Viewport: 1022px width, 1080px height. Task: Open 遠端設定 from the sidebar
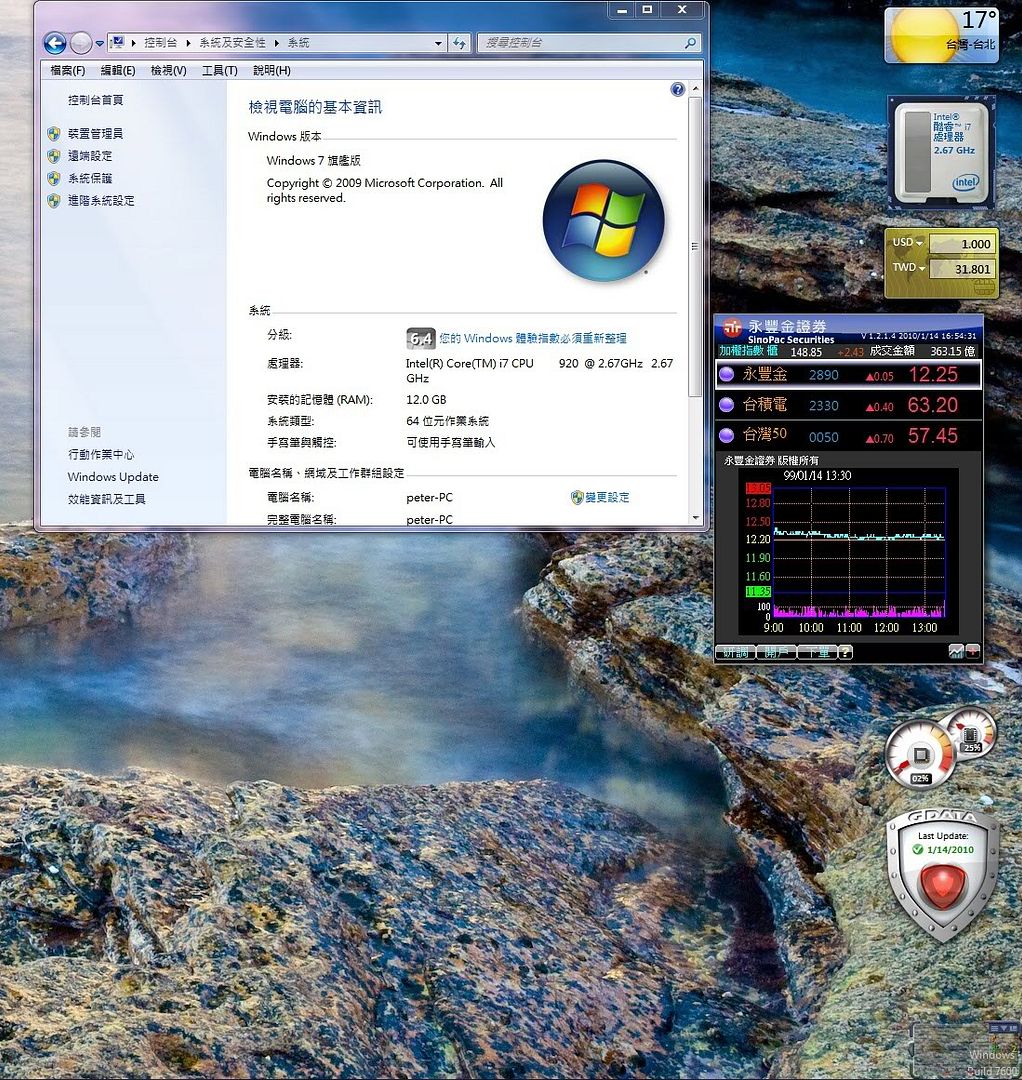[x=90, y=156]
